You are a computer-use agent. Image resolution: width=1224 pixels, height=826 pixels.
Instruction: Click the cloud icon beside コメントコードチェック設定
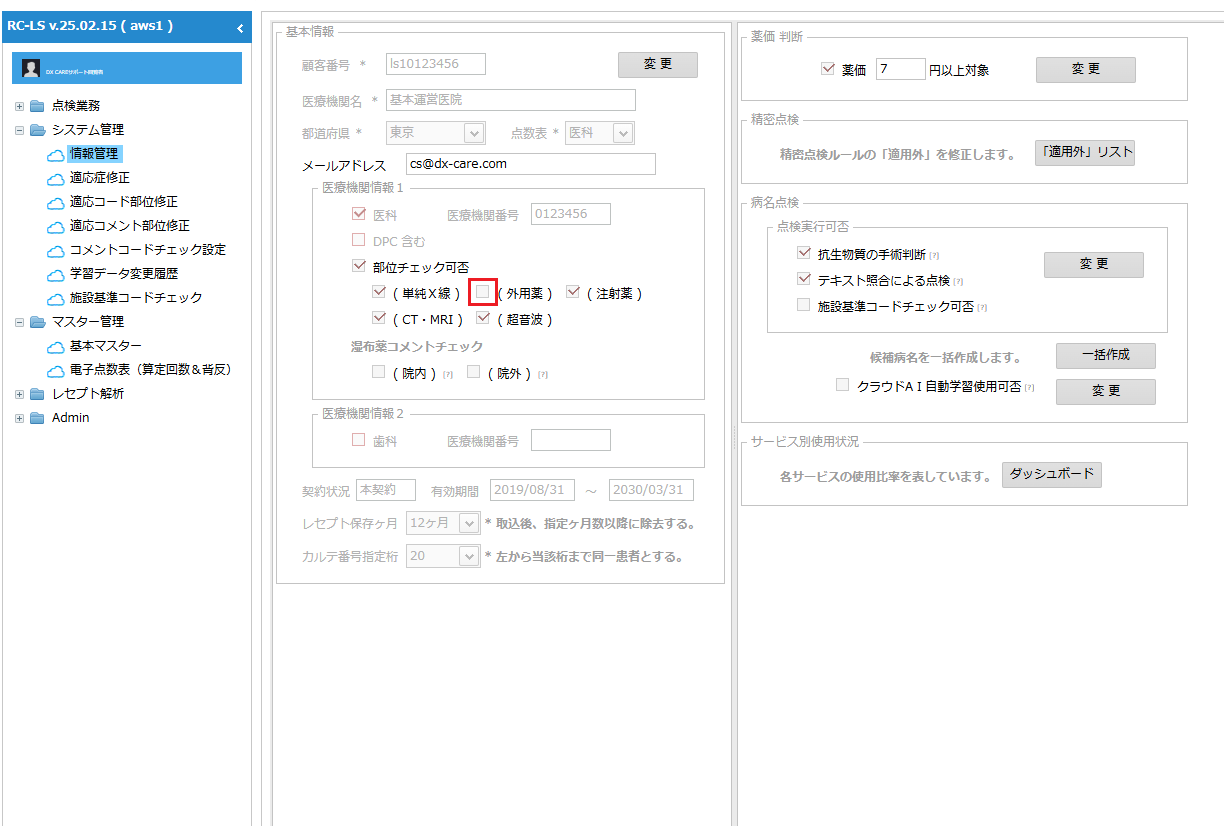tap(55, 250)
